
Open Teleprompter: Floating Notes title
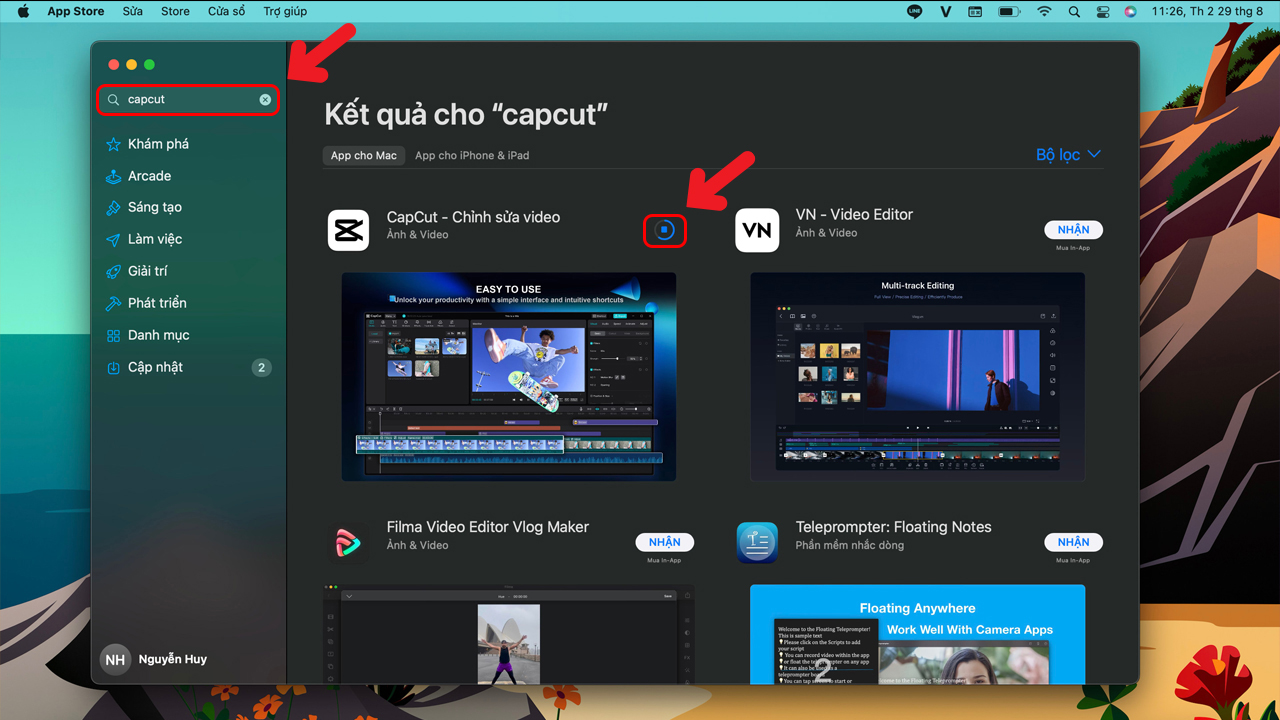tap(893, 527)
